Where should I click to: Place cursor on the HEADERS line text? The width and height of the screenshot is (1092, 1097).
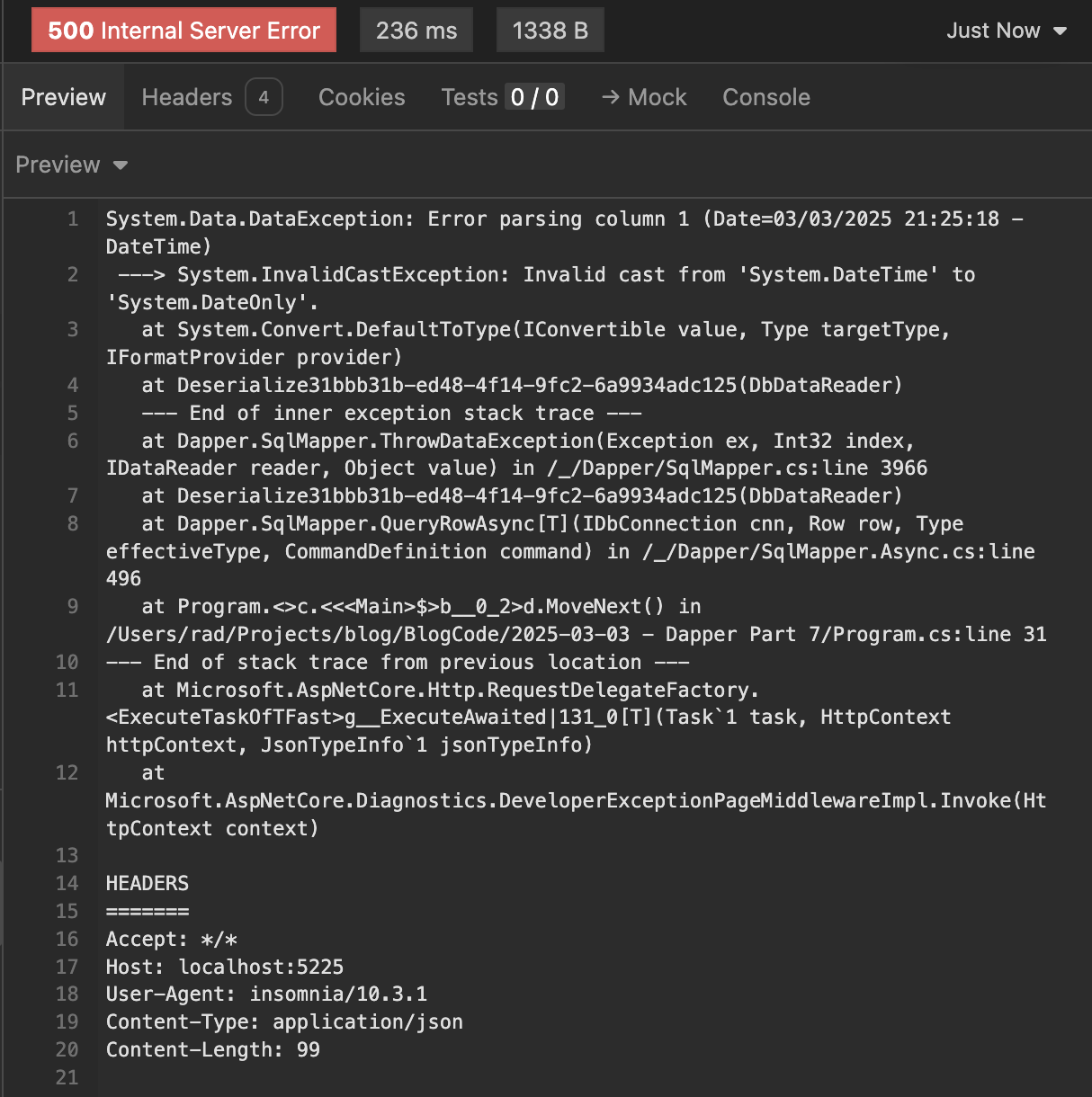point(148,884)
